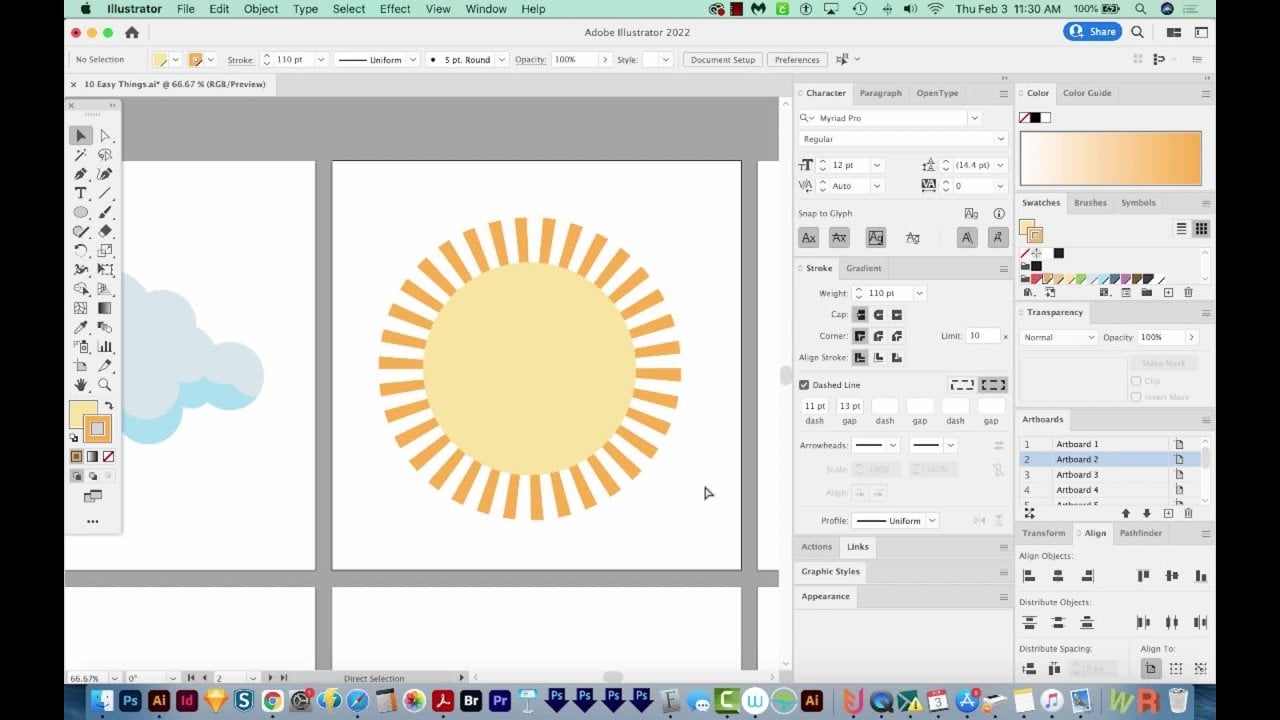Switch to the Pathfinder tab
1280x720 pixels.
pyautogui.click(x=1140, y=533)
